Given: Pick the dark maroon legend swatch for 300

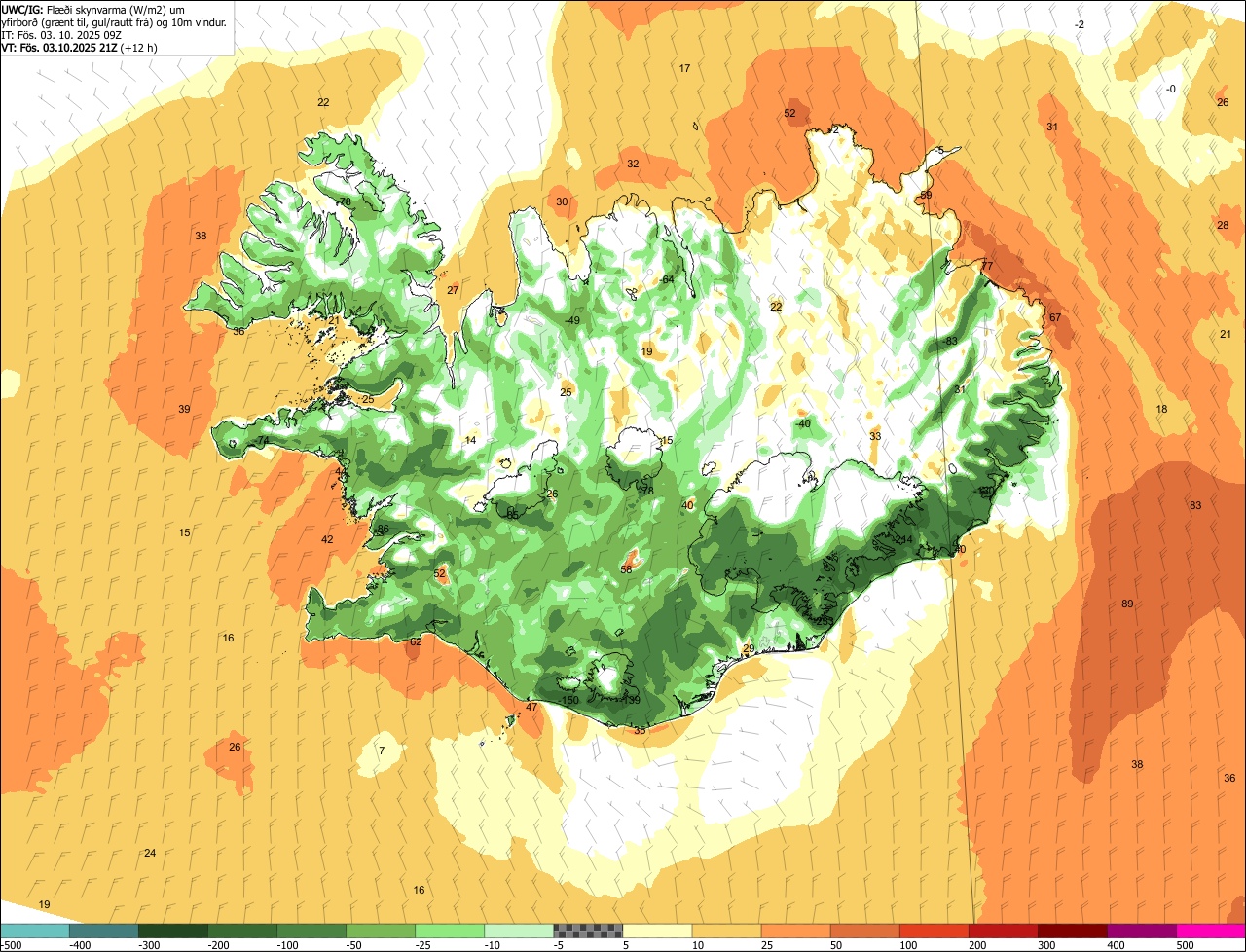Looking at the screenshot, I should [1073, 931].
